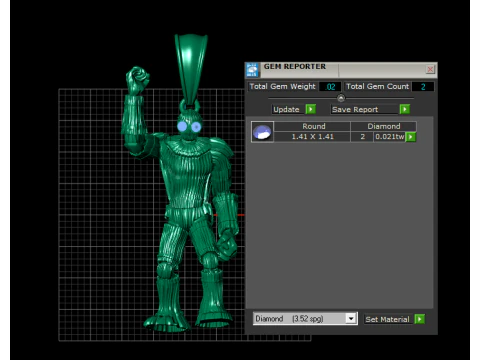Screen dimensions: 480x360
Task: Click the Gem Reporter panel icon
Action: [x=252, y=69]
